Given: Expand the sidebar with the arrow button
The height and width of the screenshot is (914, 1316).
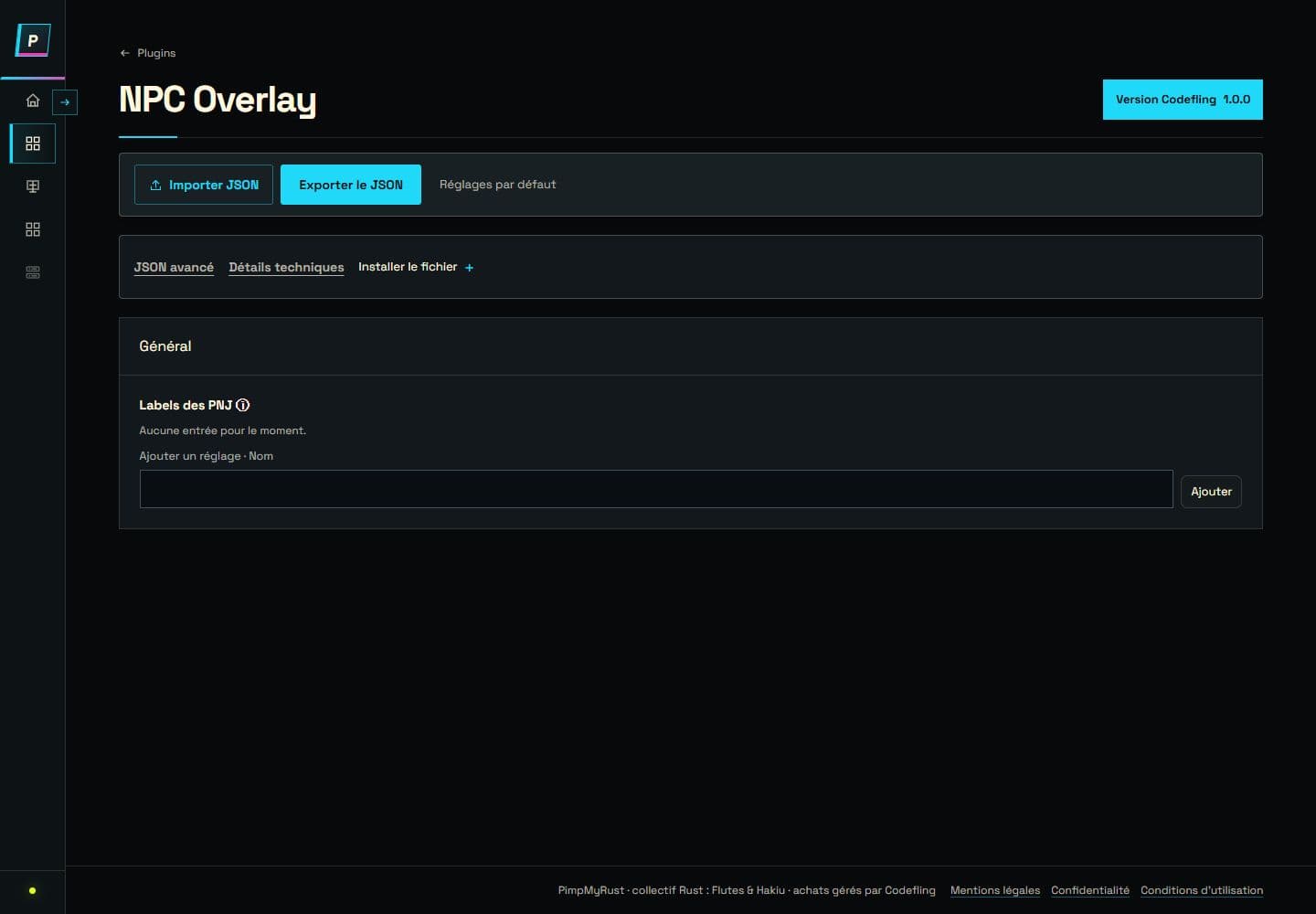Looking at the screenshot, I should pos(65,102).
